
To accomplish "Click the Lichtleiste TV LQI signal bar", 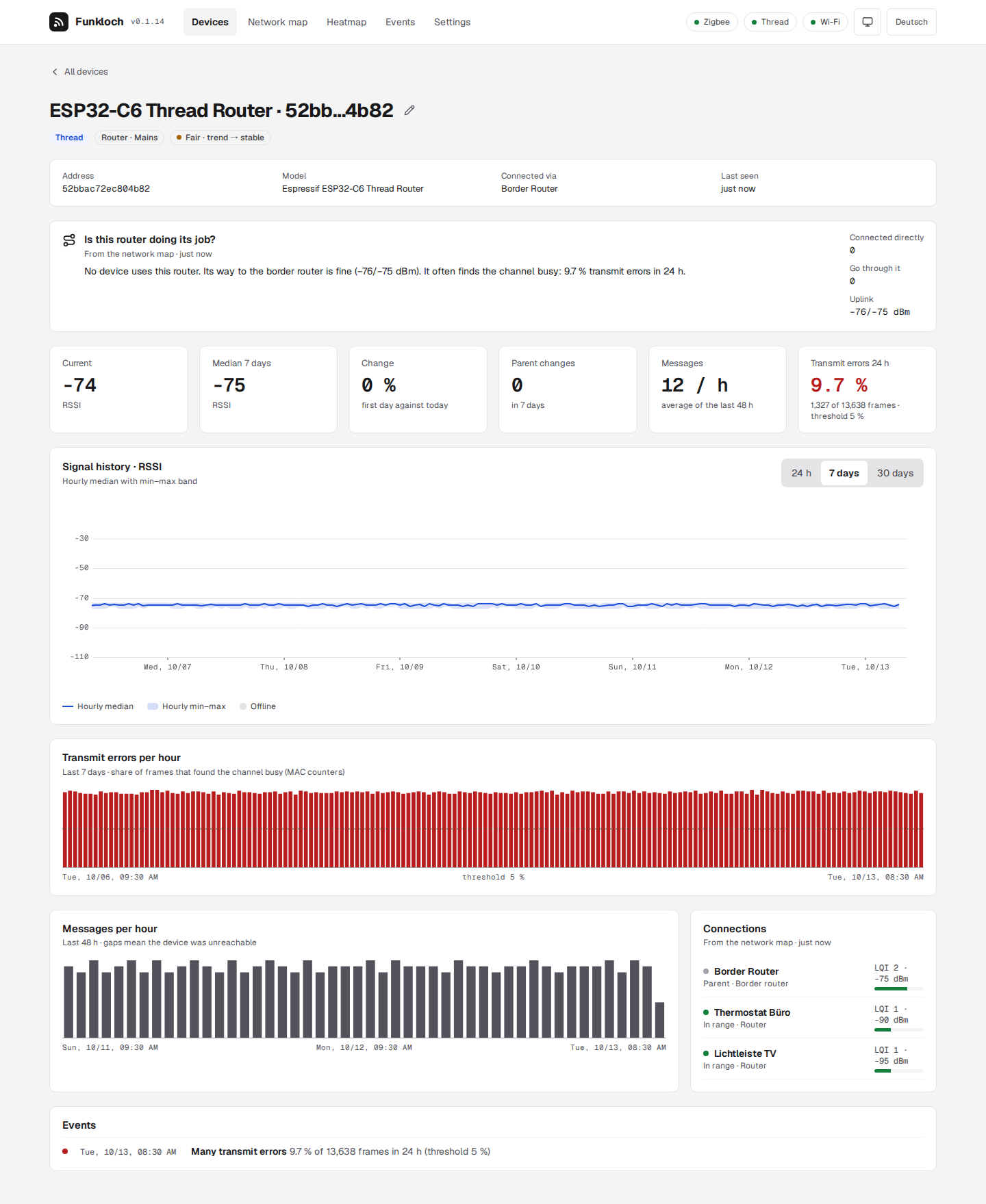I will (899, 1071).
